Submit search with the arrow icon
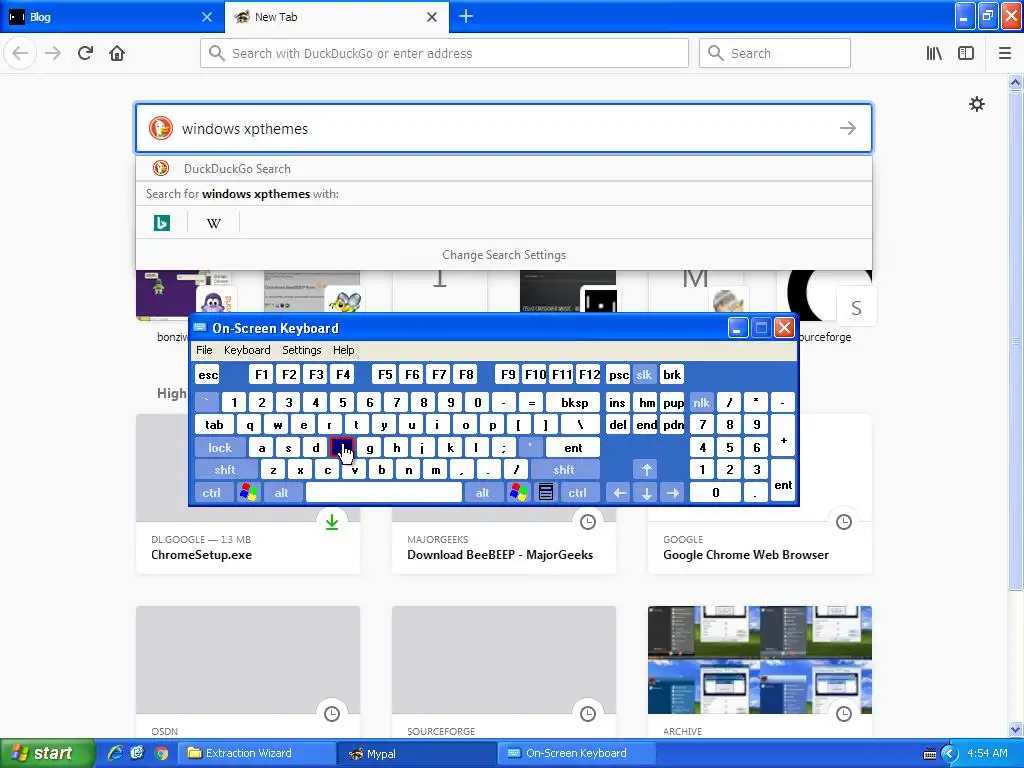Screen dimensions: 1024x768 [x=848, y=128]
